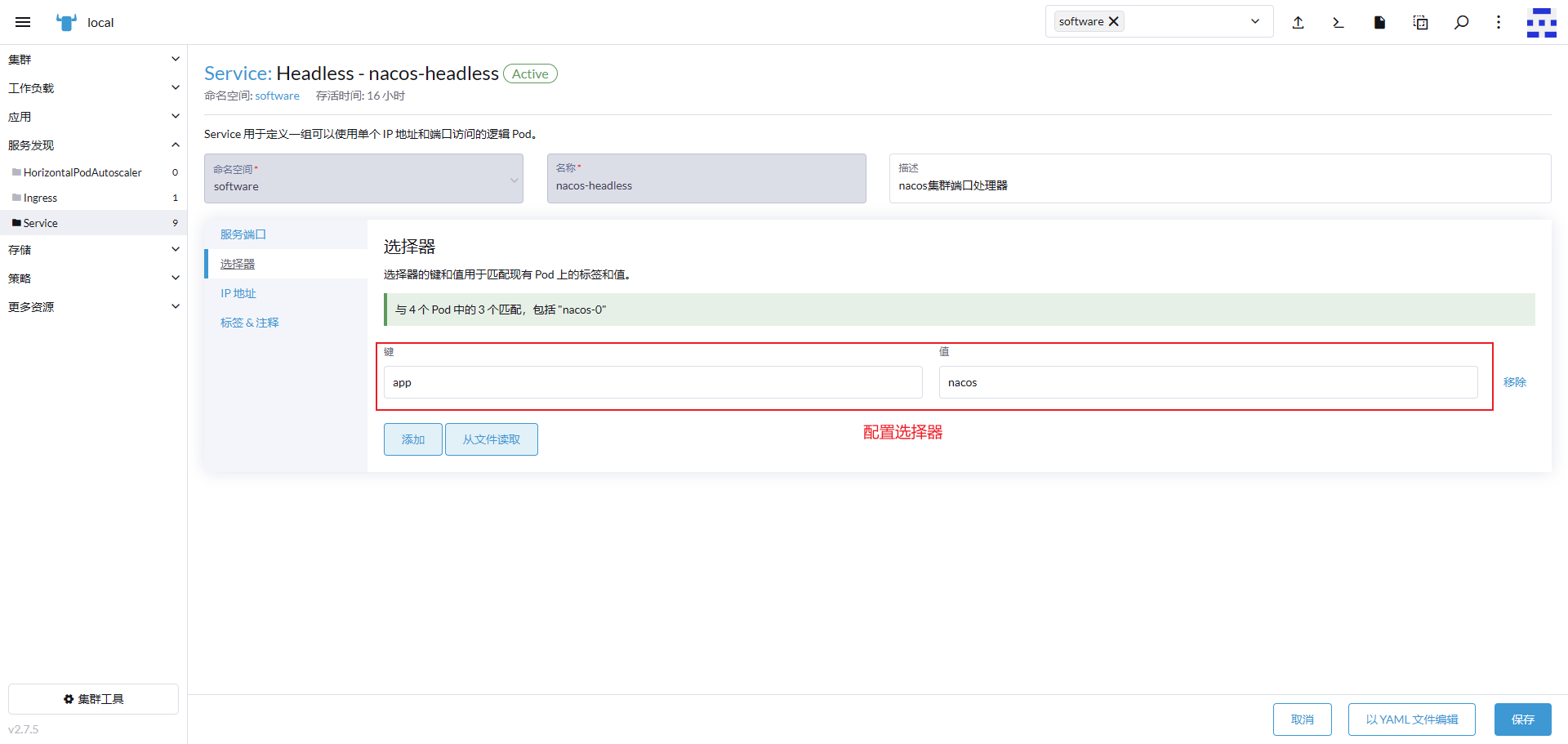Click the import YAML upload icon

click(1298, 22)
